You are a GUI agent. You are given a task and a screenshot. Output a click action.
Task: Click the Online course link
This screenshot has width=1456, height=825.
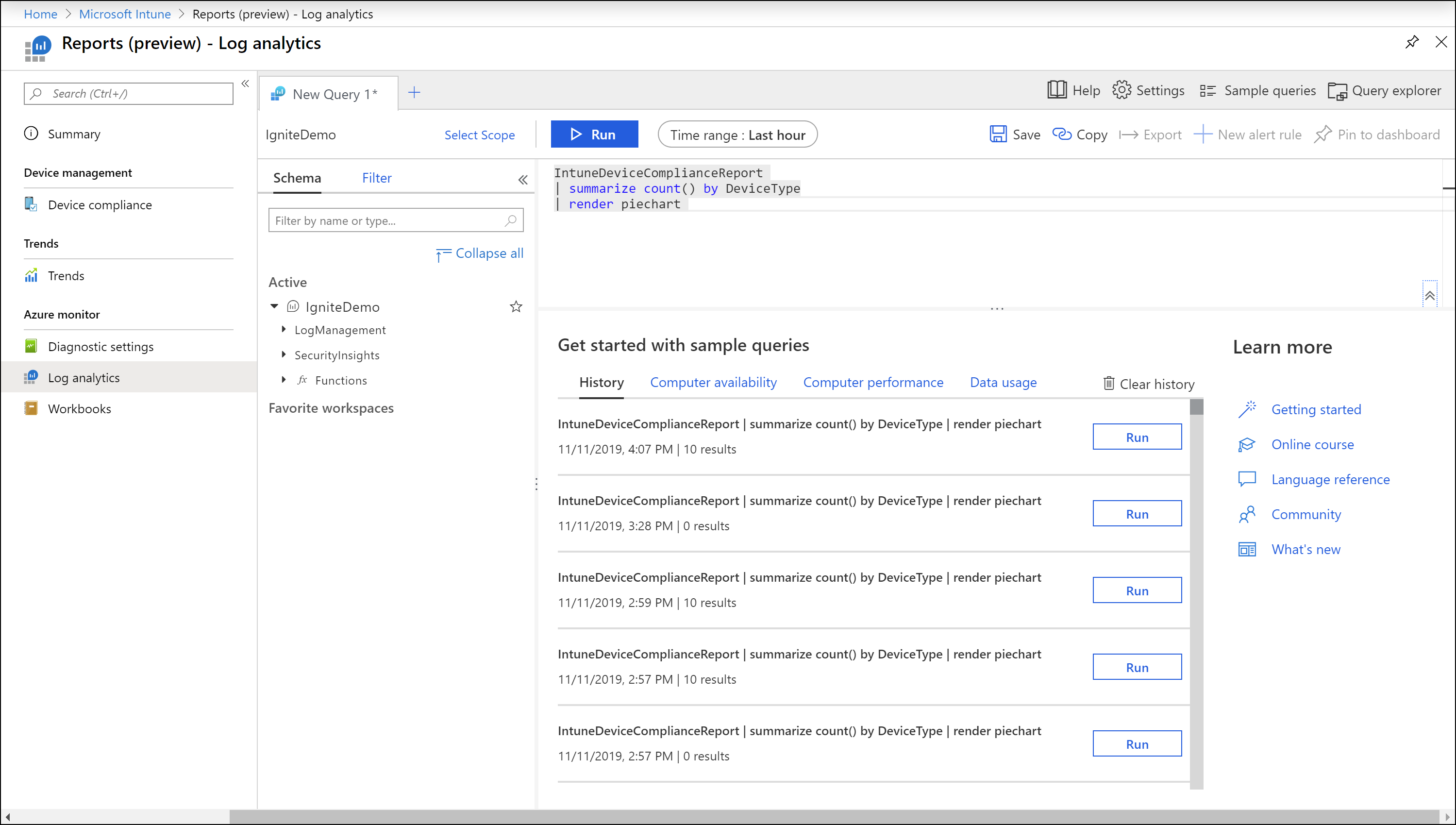pos(1312,444)
